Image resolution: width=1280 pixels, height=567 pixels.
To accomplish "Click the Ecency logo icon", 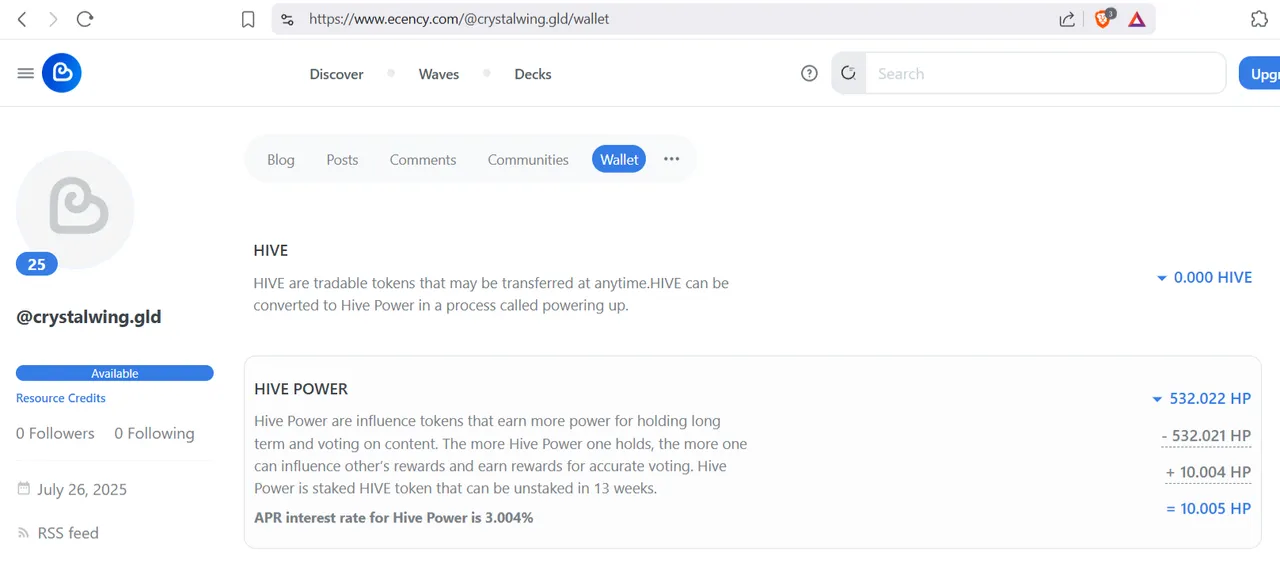I will pos(62,73).
